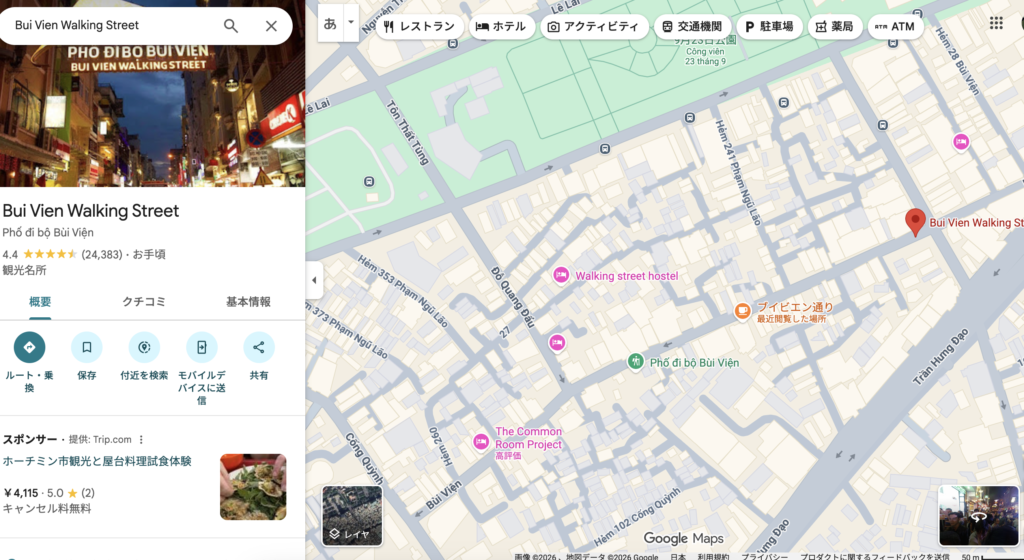Expand the input language dropdown arrow

click(x=351, y=22)
